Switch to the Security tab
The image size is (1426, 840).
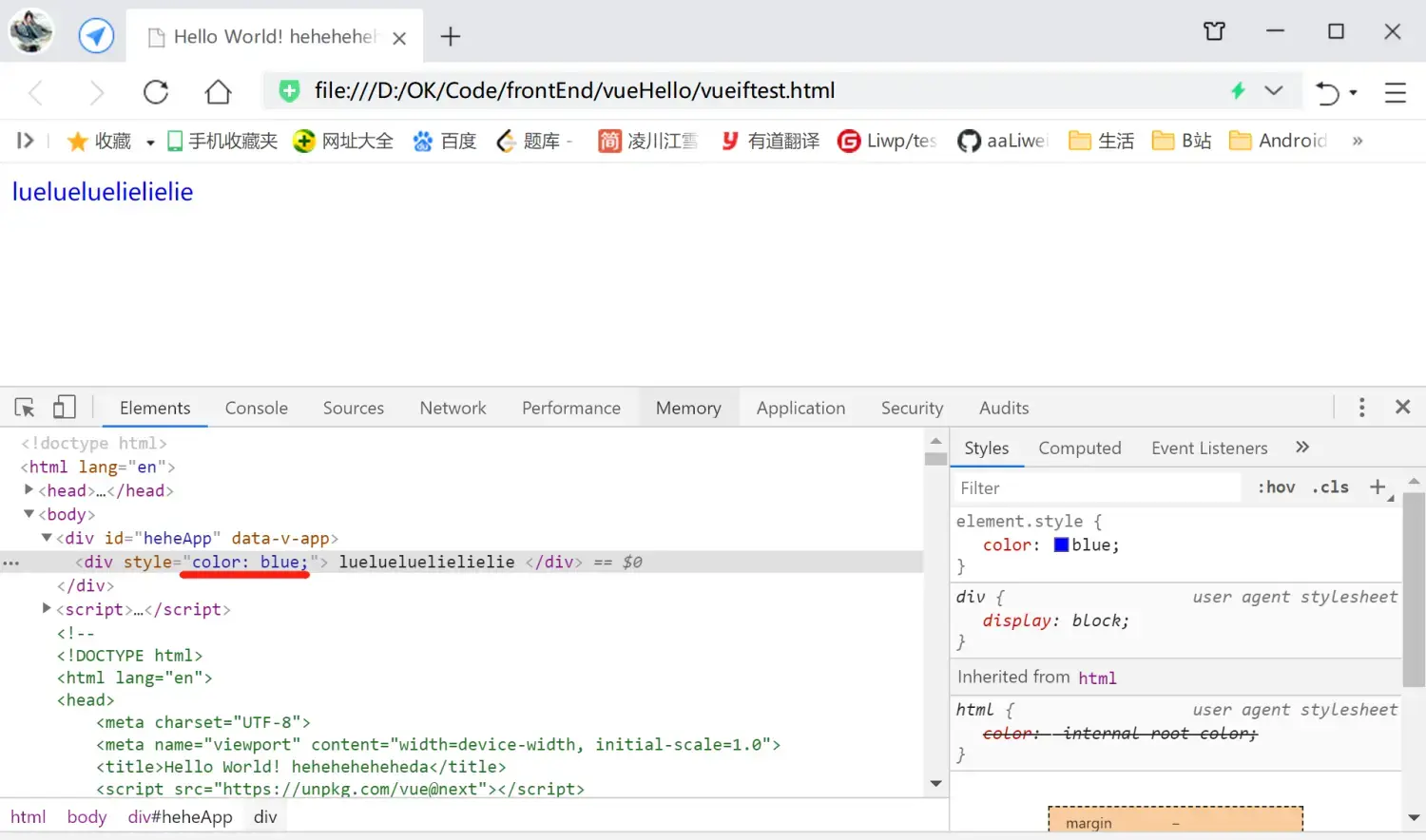click(912, 408)
